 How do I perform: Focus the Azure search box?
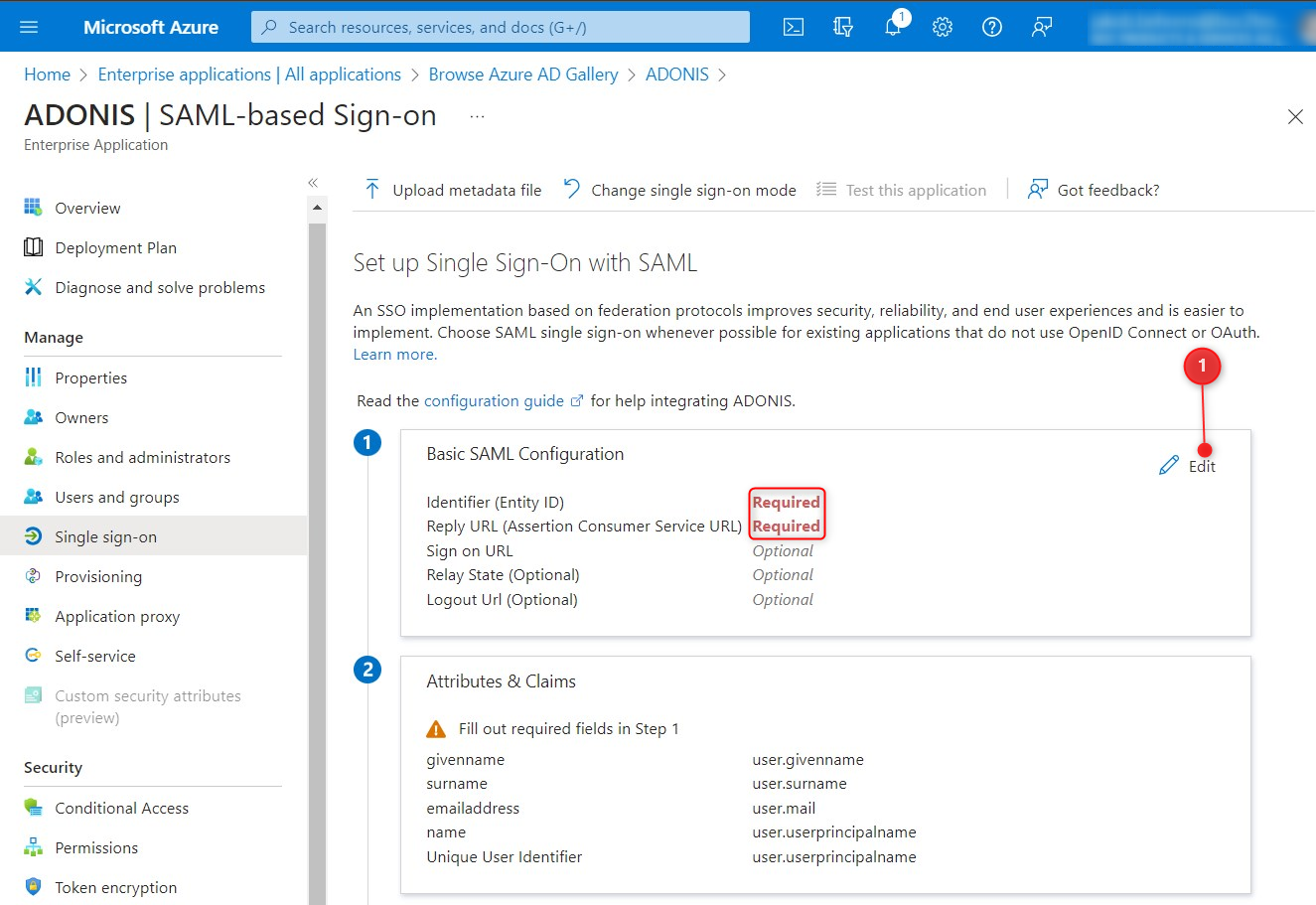click(x=501, y=27)
